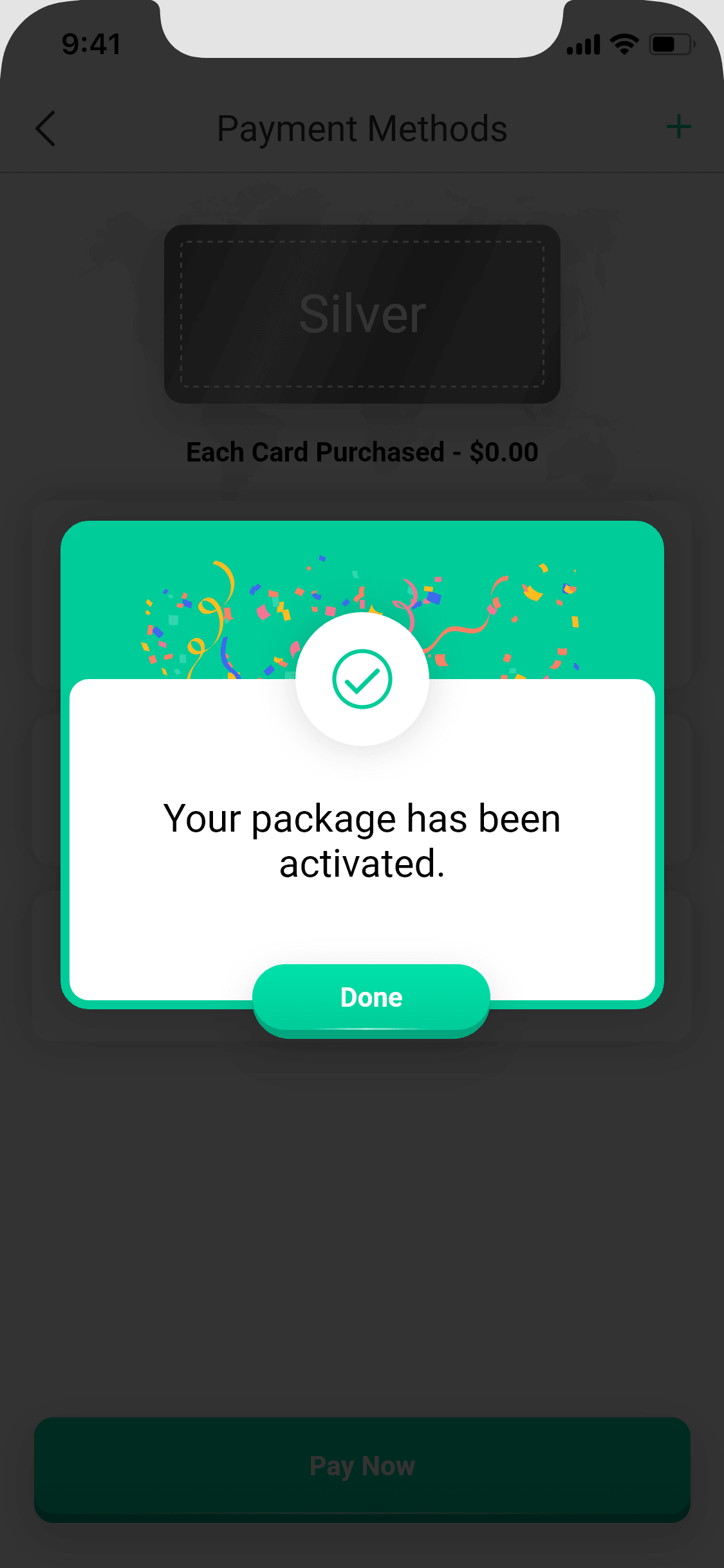Click the Each Card Purchased label
This screenshot has width=724, height=1568.
pos(315,452)
